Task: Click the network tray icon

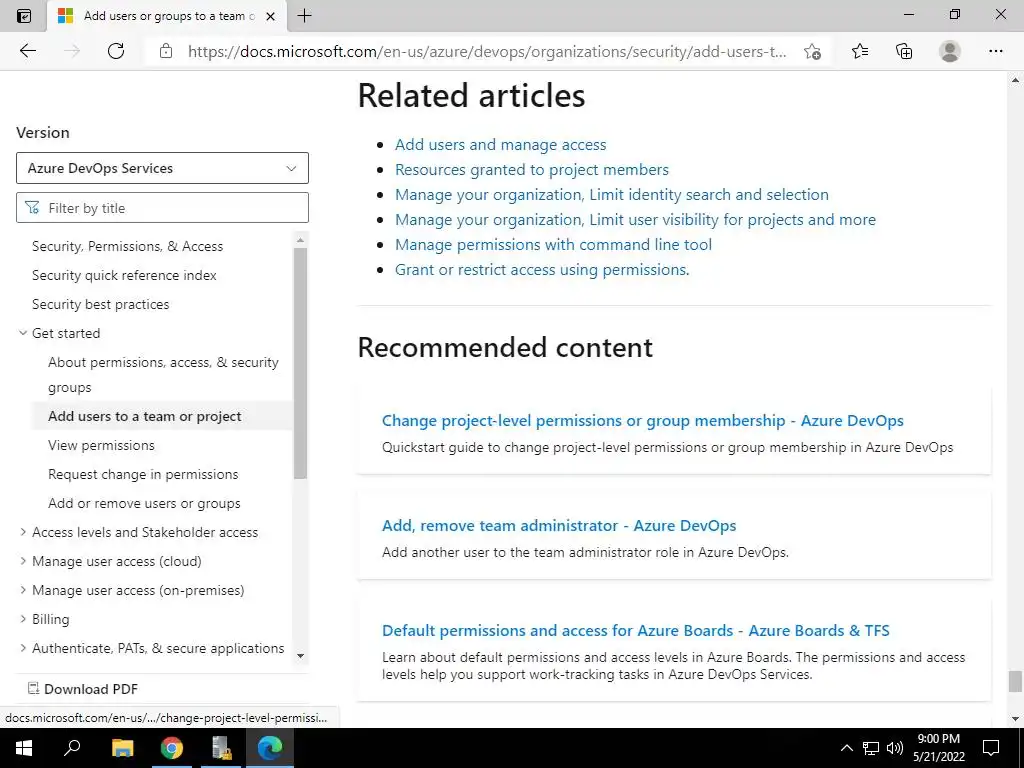Action: 871,748
